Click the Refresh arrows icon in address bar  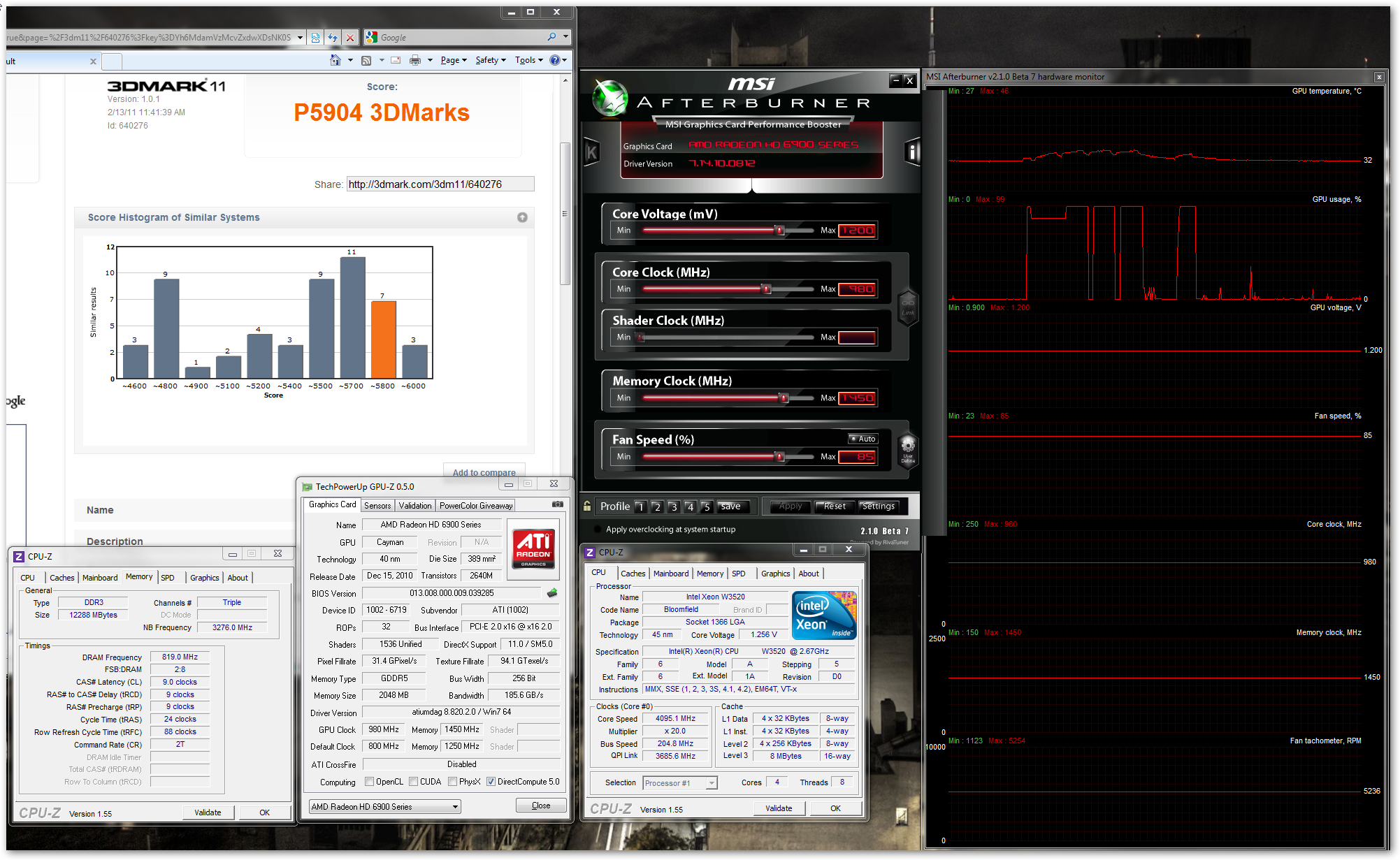tap(333, 38)
